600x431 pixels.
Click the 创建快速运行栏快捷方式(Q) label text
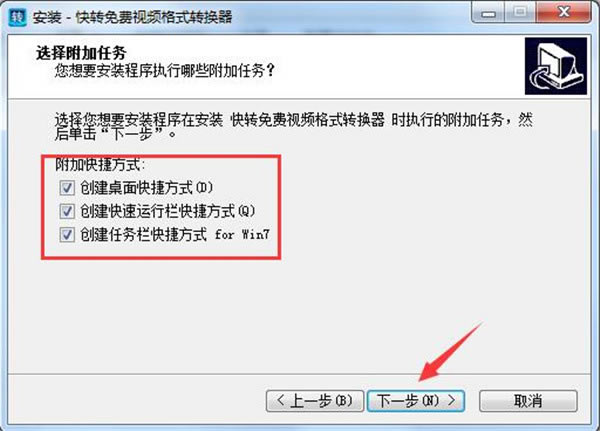[167, 211]
